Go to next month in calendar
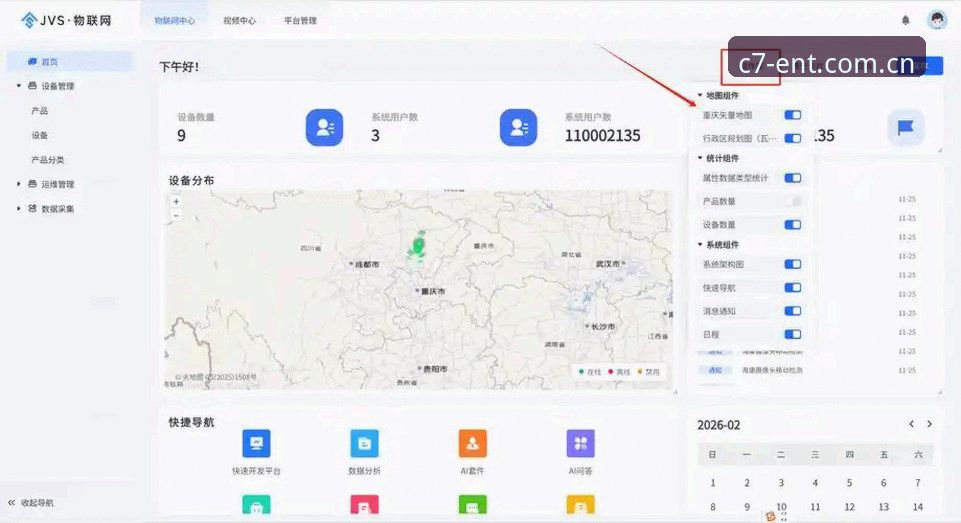The width and height of the screenshot is (961, 523). tap(930, 424)
